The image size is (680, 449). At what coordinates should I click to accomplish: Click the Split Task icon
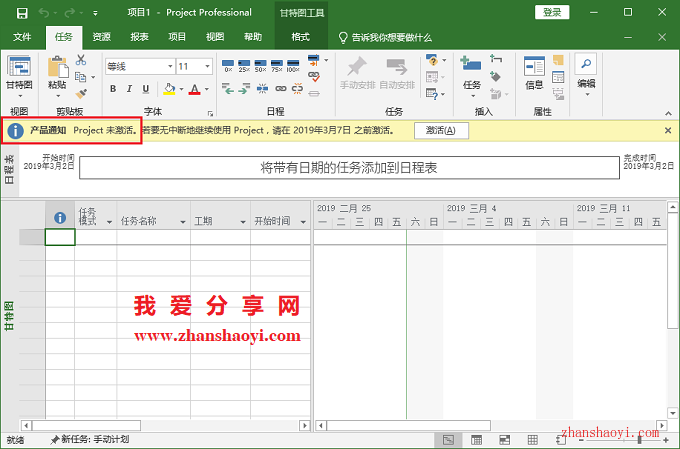[262, 89]
